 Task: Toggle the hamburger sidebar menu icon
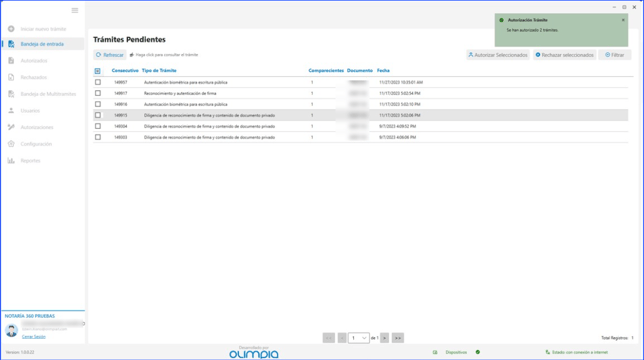pyautogui.click(x=75, y=10)
